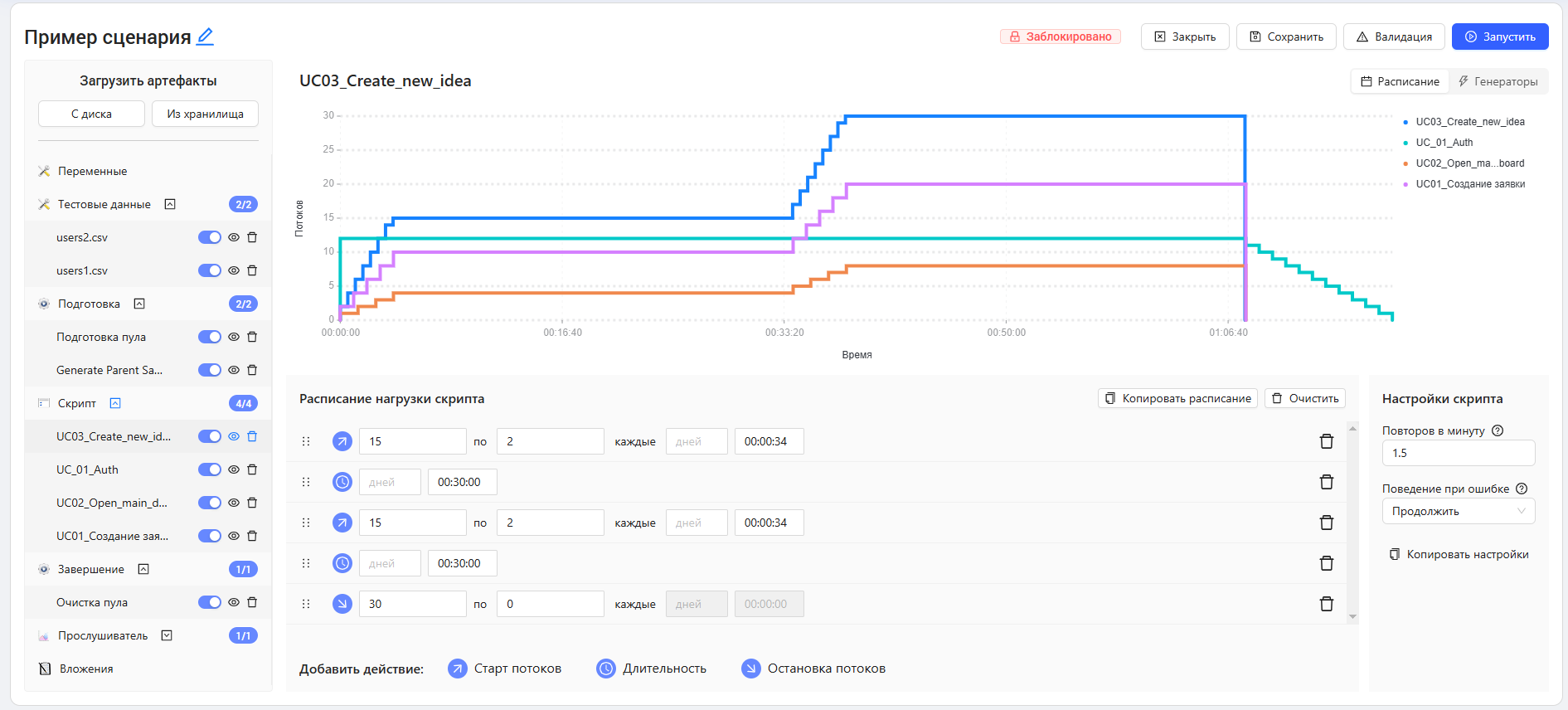This screenshot has height=710, width=1568.
Task: Add a Stop threads action
Action: pyautogui.click(x=813, y=669)
